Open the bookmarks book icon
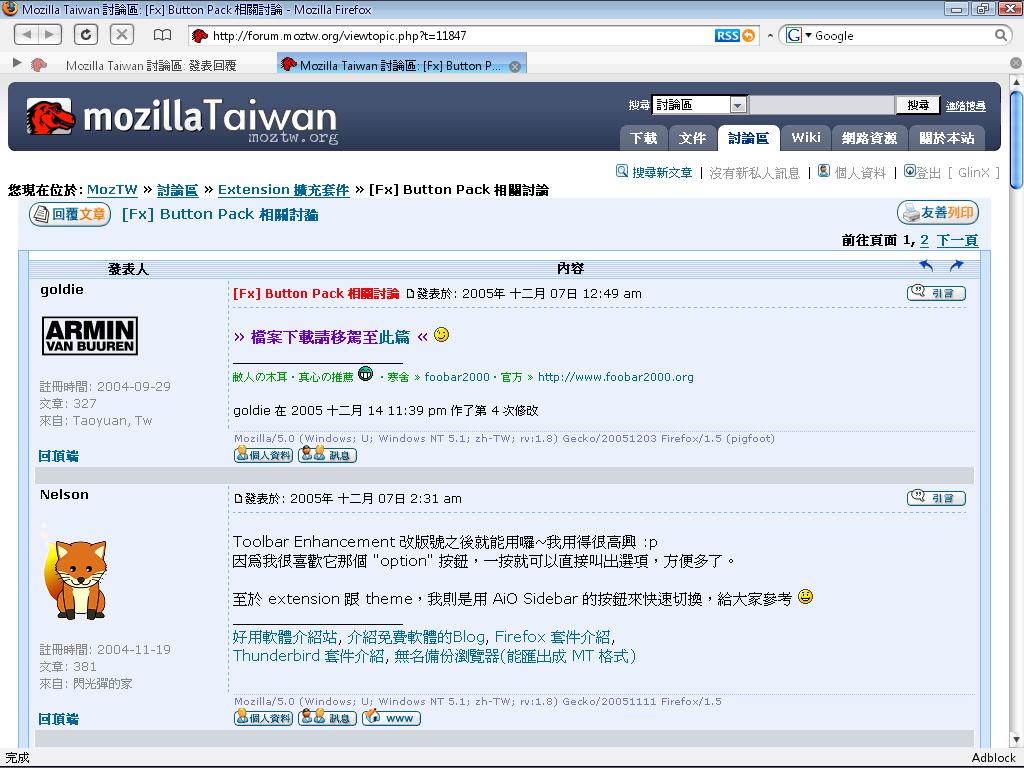The height and width of the screenshot is (768, 1024). click(162, 35)
